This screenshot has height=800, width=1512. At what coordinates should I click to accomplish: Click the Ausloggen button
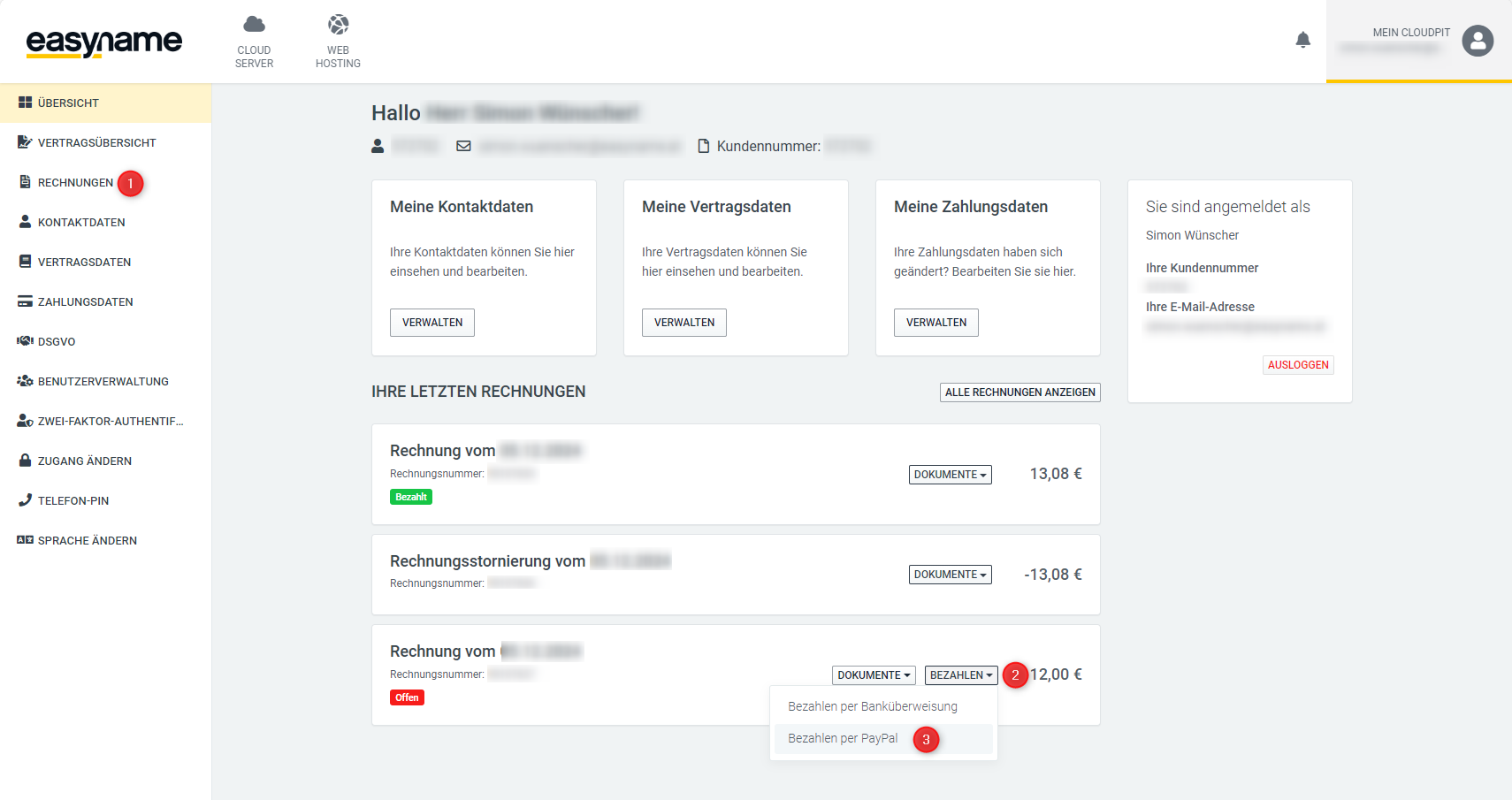[1297, 365]
